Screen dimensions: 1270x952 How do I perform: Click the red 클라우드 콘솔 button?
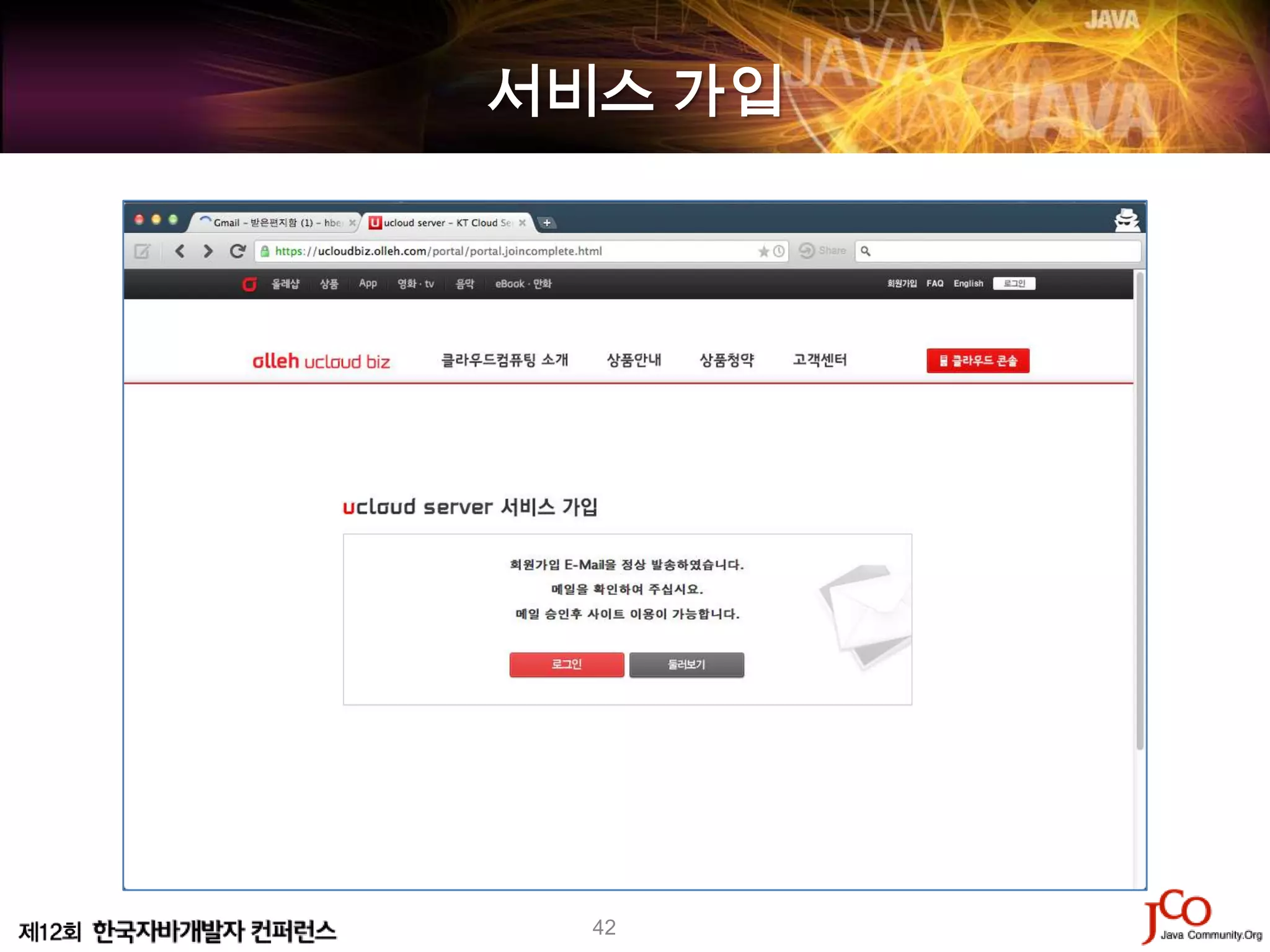tap(978, 361)
